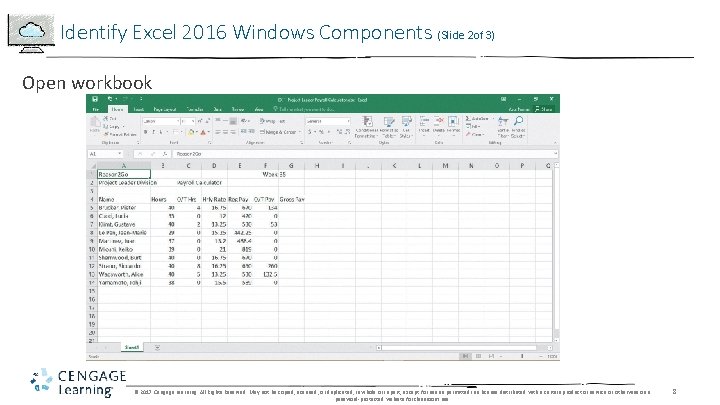This screenshot has width=720, height=405.
Task: Toggle Underline formatting
Action: tap(162, 132)
